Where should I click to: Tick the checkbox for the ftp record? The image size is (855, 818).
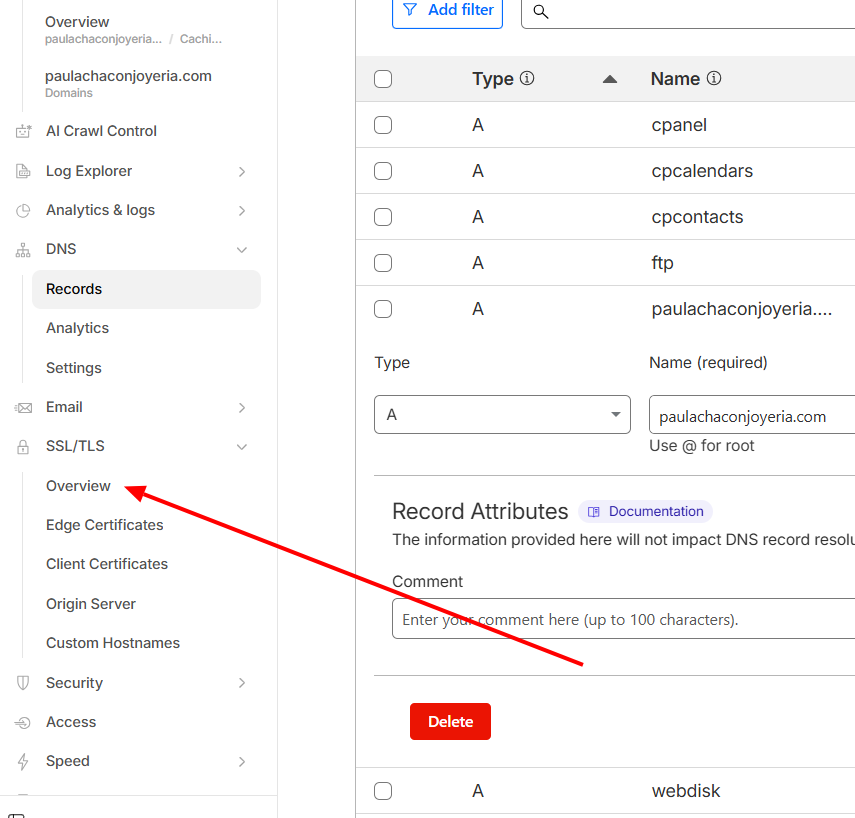pyautogui.click(x=383, y=263)
